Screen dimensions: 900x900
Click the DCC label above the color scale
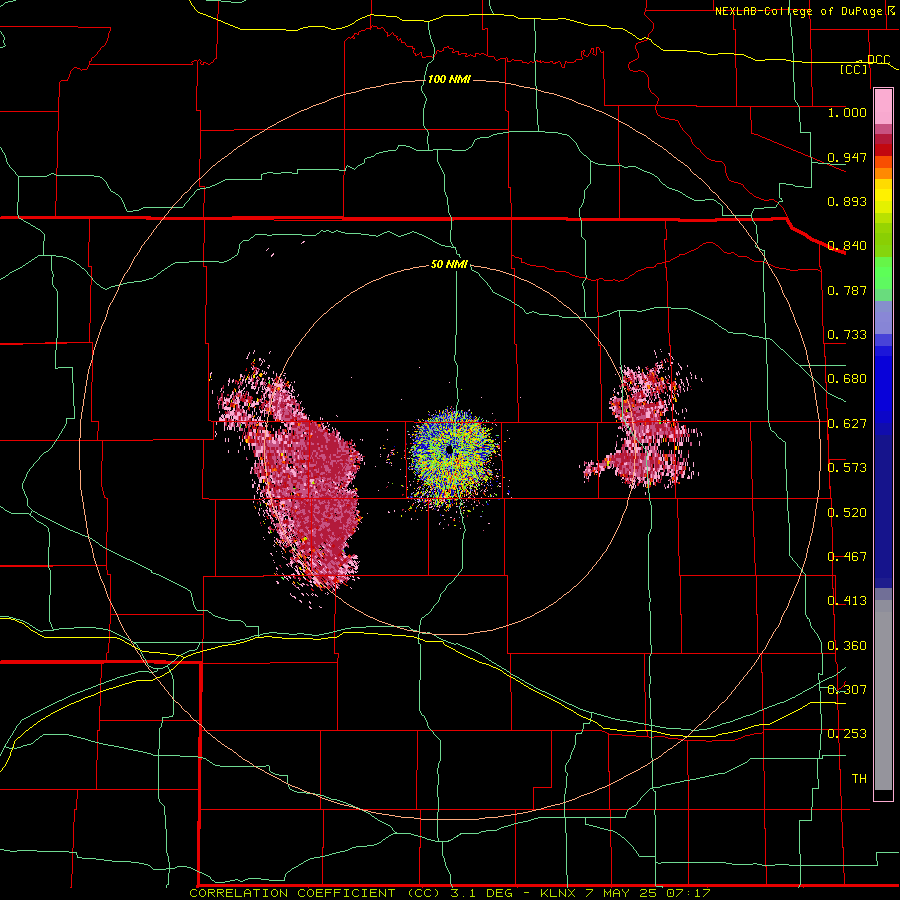[878, 60]
